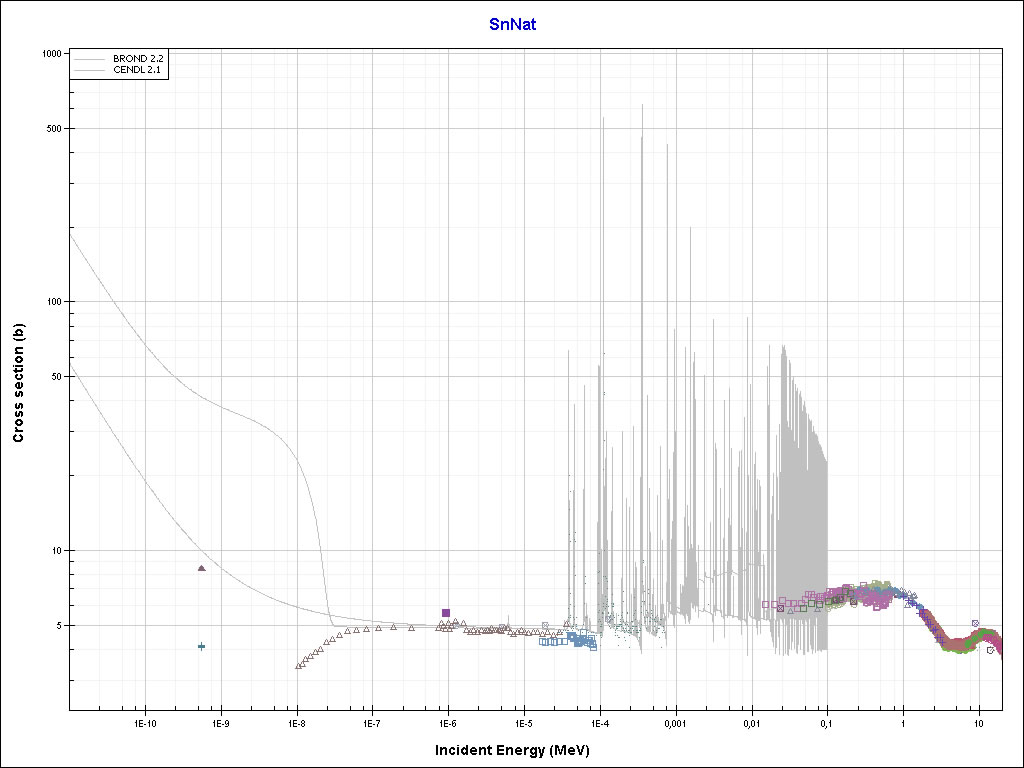This screenshot has width=1024, height=768.
Task: Click the Cross section (b) axis label
Action: pos(18,383)
